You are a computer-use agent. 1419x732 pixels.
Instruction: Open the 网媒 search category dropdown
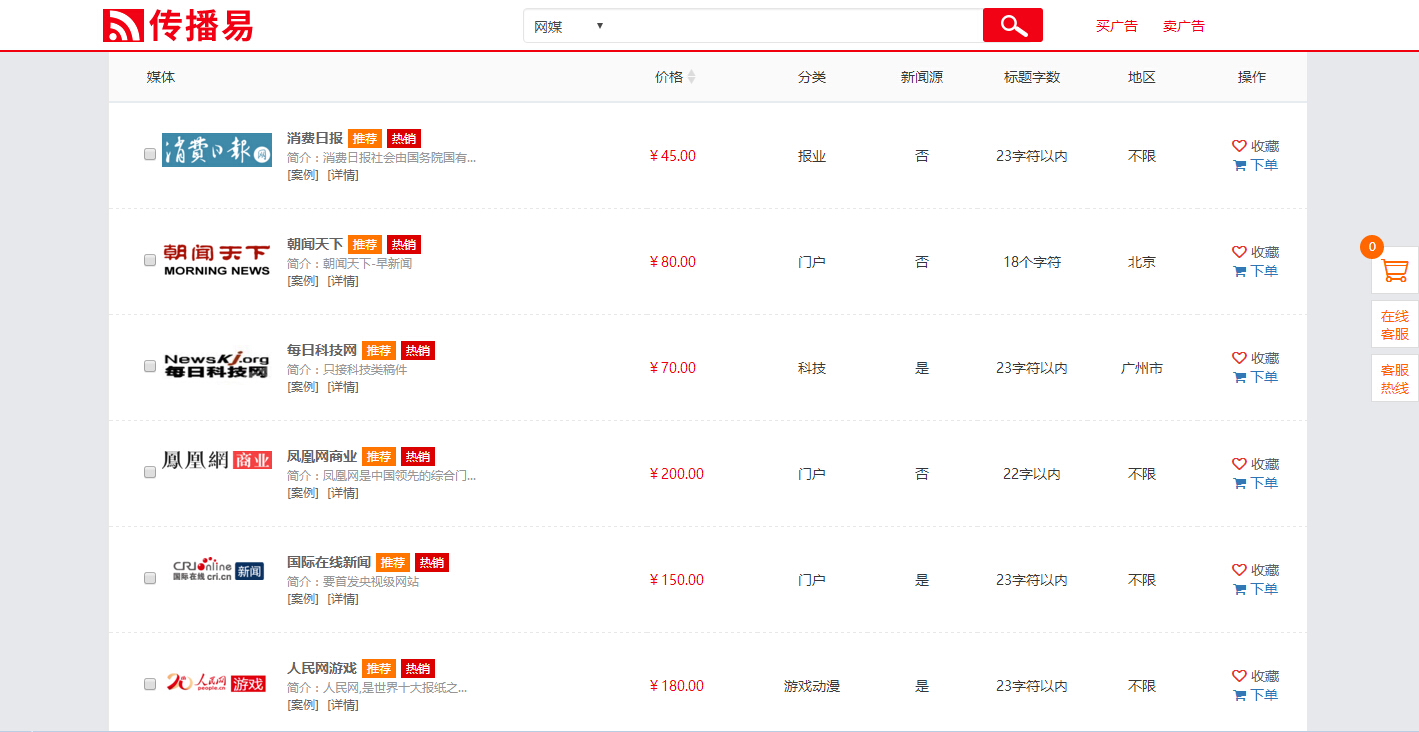568,26
